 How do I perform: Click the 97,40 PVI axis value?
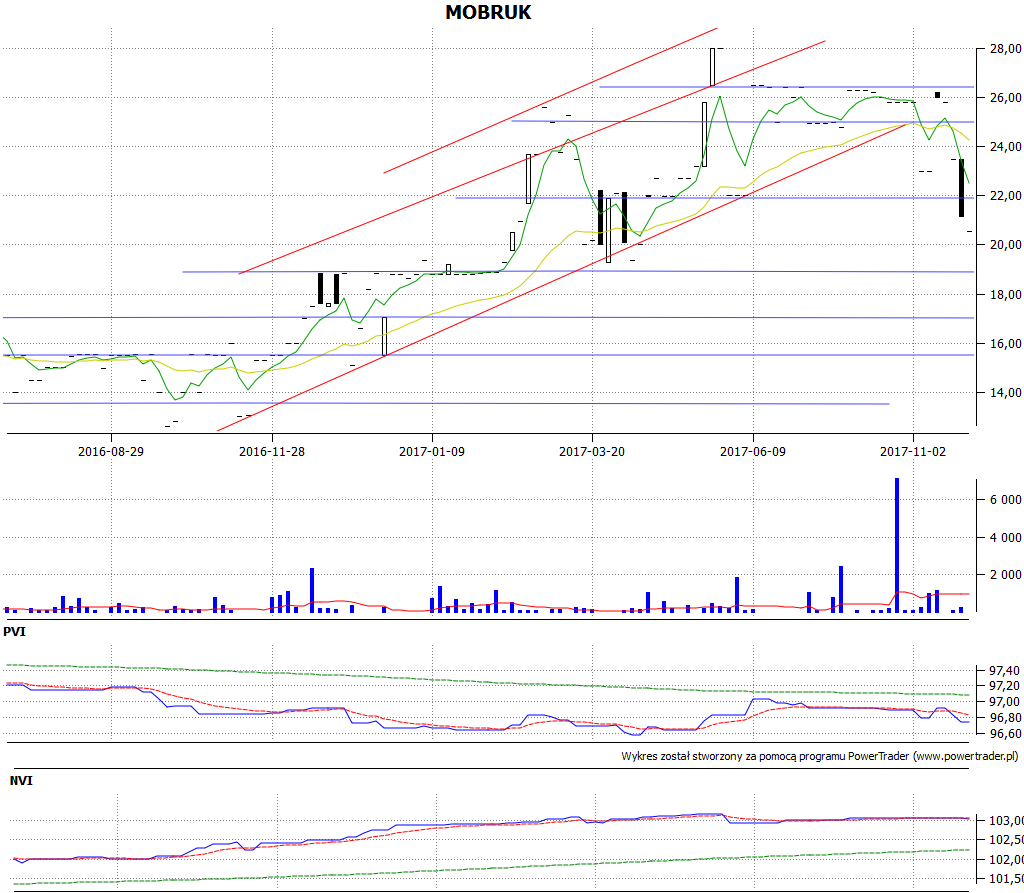1004,671
